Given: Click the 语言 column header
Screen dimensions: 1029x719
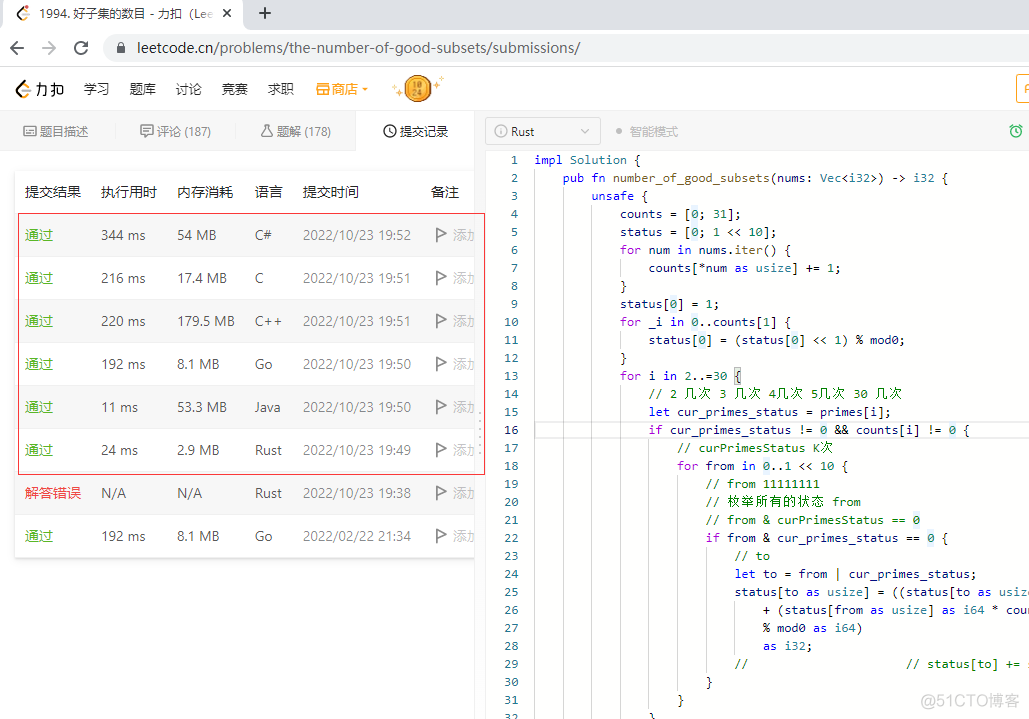Looking at the screenshot, I should (x=268, y=192).
